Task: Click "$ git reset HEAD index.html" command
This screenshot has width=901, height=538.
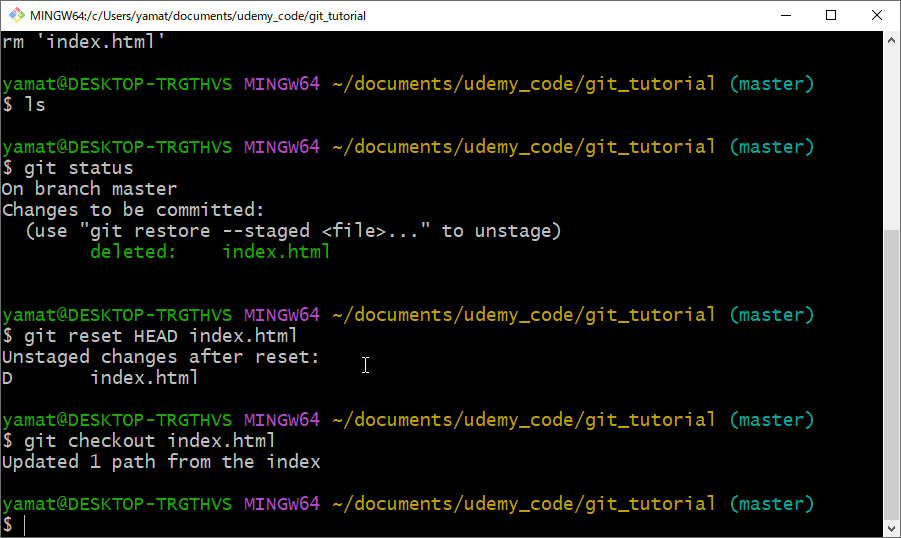Action: point(150,336)
